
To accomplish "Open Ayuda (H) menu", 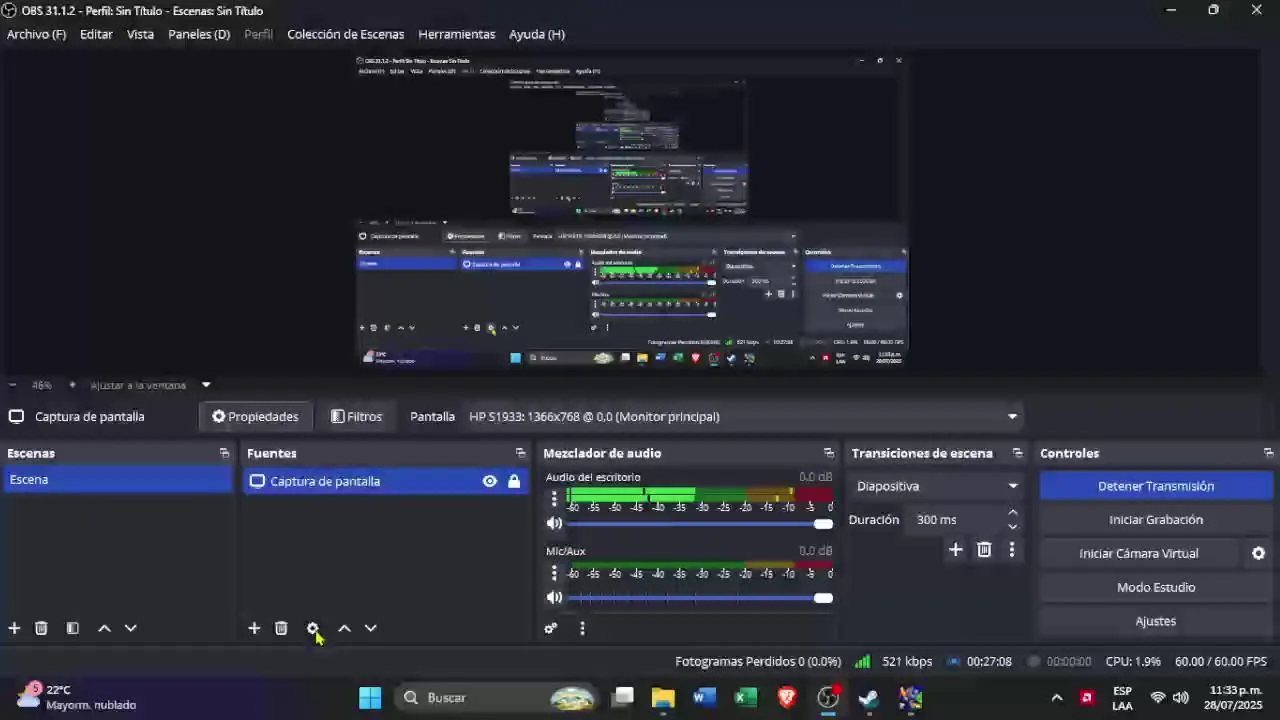I will pyautogui.click(x=537, y=34).
